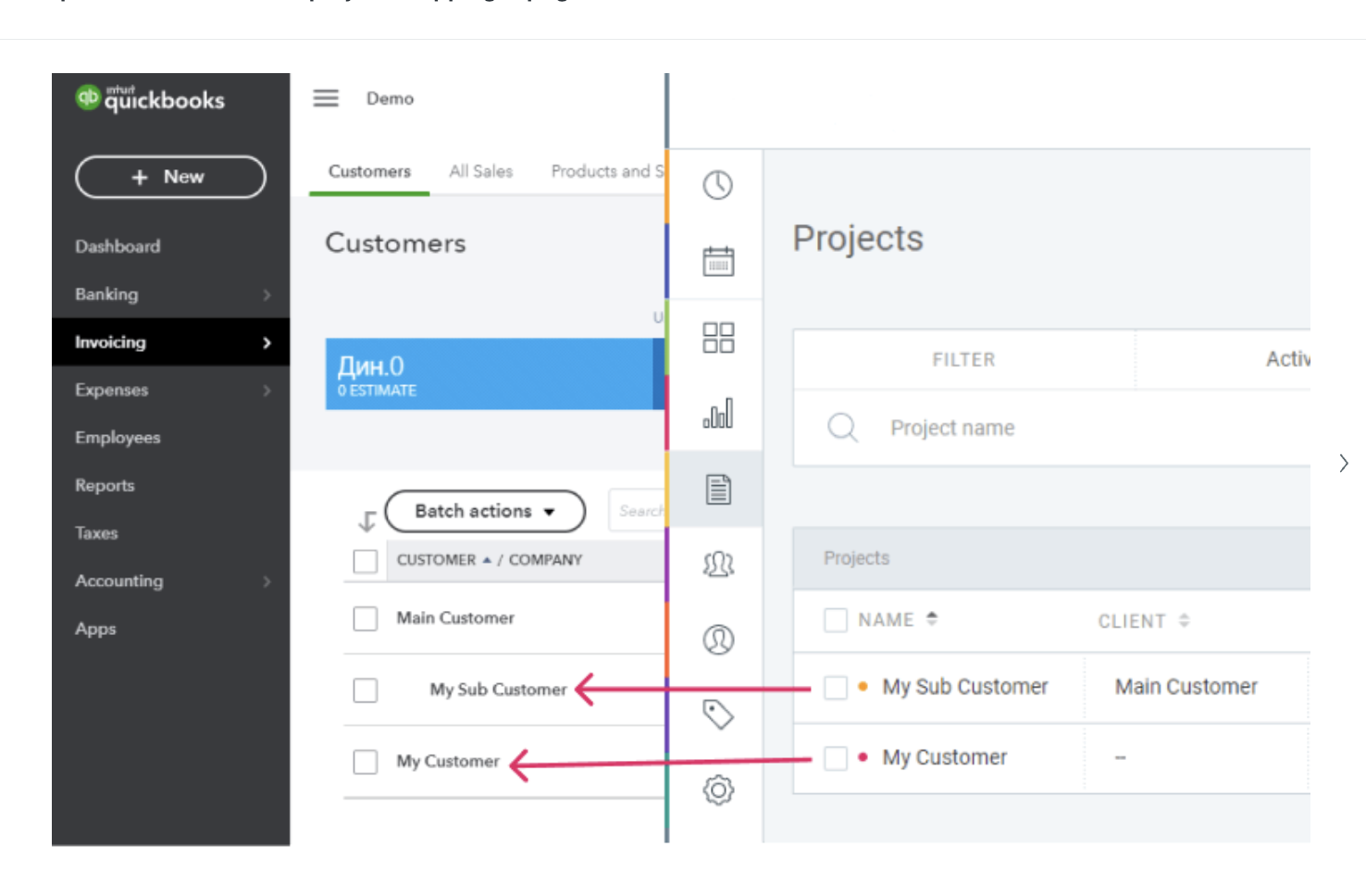The height and width of the screenshot is (896, 1366).
Task: Open the tag icon in sidebar
Action: (717, 715)
